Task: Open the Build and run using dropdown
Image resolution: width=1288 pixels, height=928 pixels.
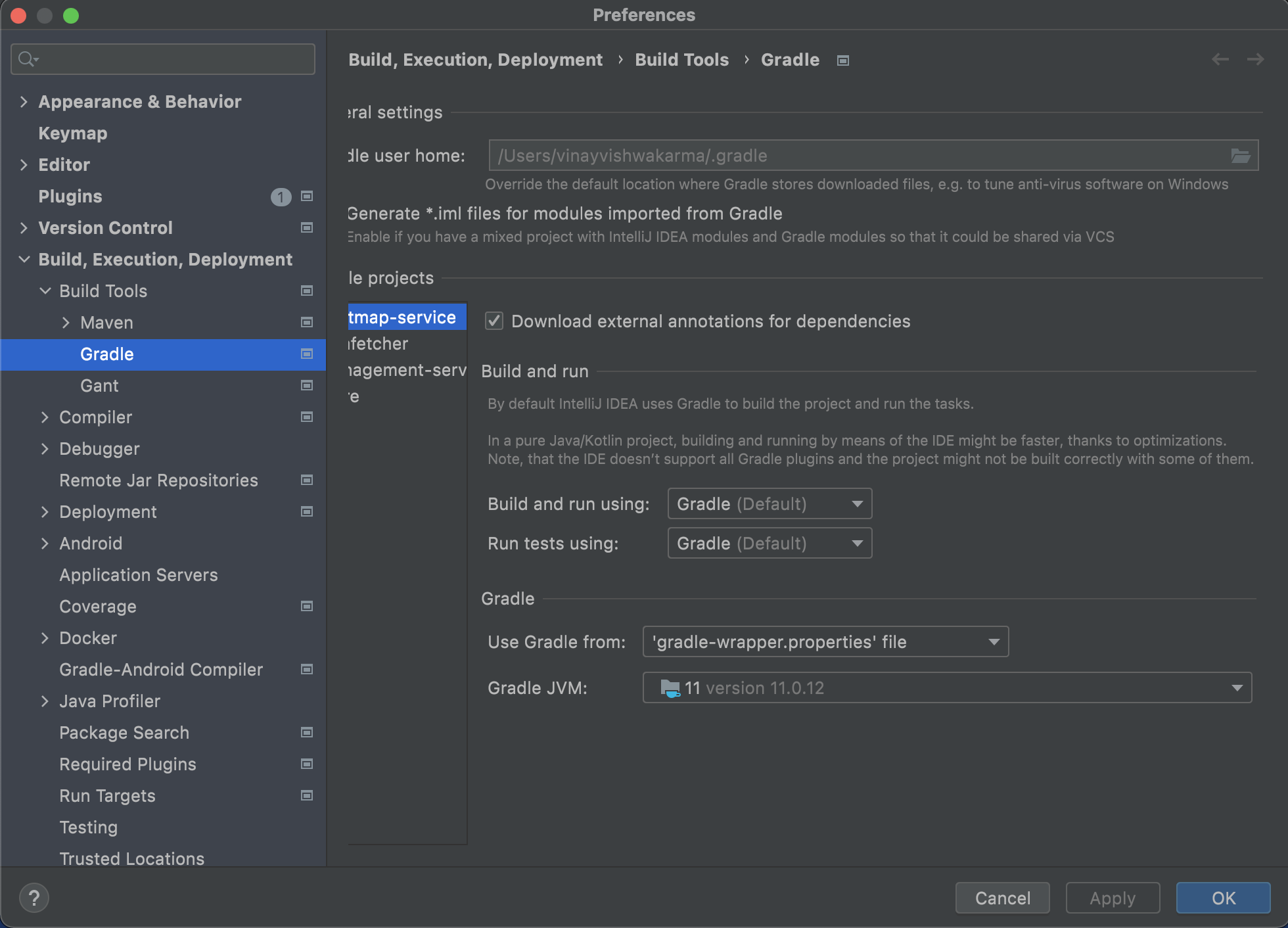Action: pyautogui.click(x=770, y=503)
